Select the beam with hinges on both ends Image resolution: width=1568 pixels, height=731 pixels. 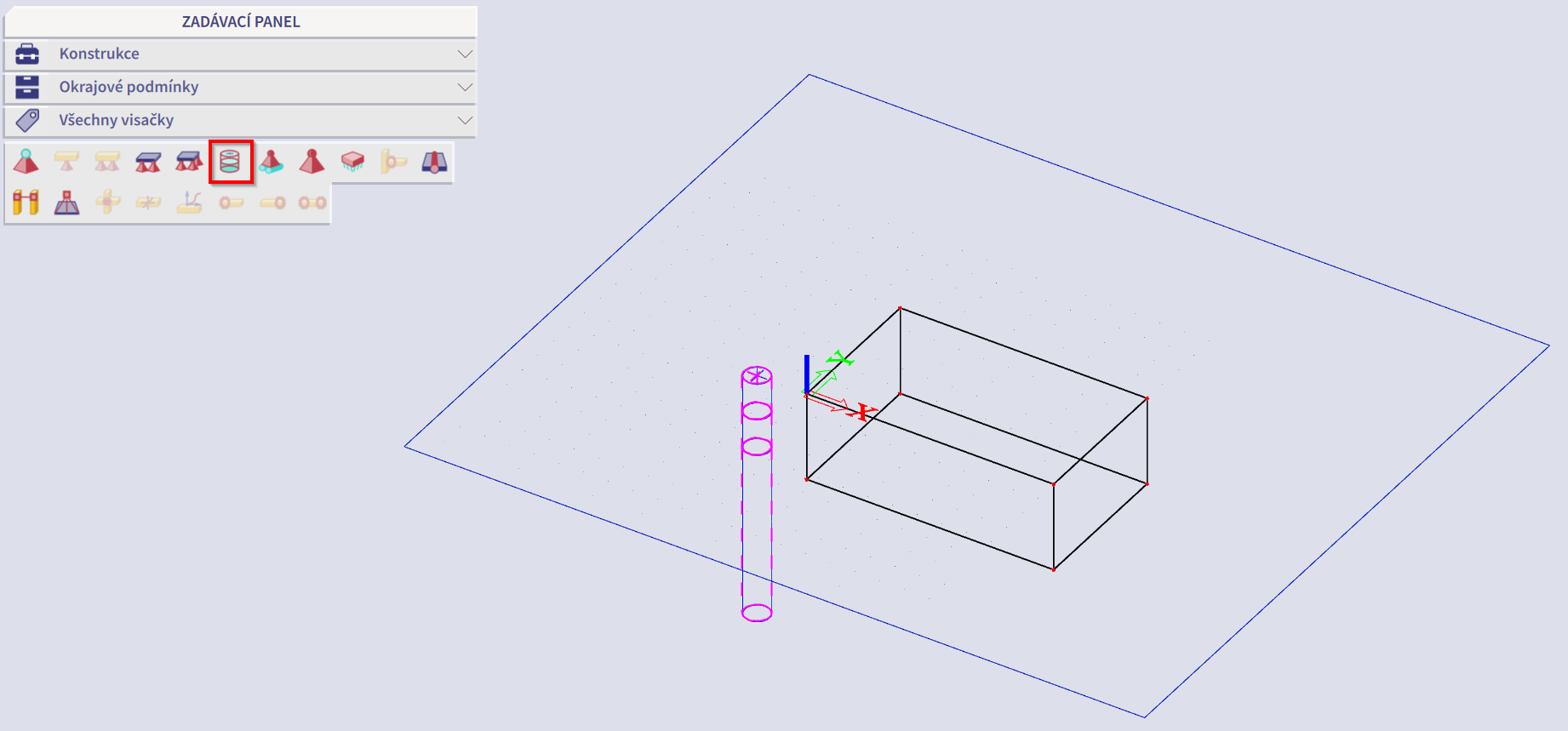pyautogui.click(x=312, y=203)
